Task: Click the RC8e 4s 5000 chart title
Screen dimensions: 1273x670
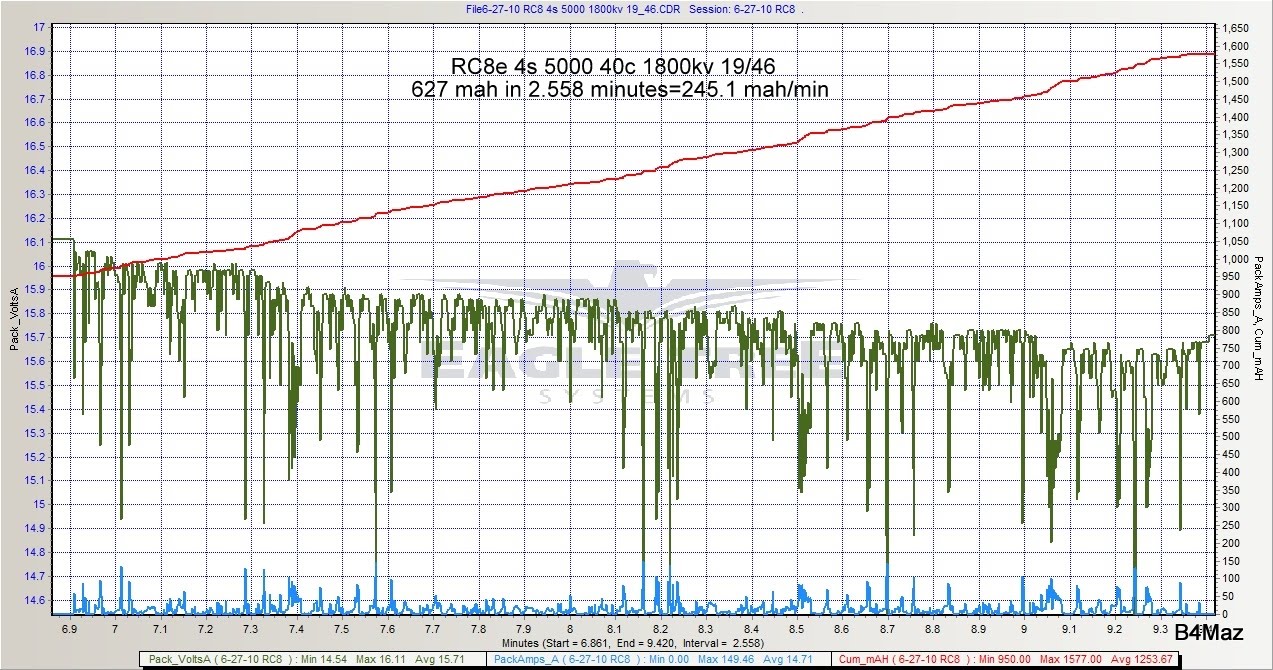Action: [x=613, y=67]
